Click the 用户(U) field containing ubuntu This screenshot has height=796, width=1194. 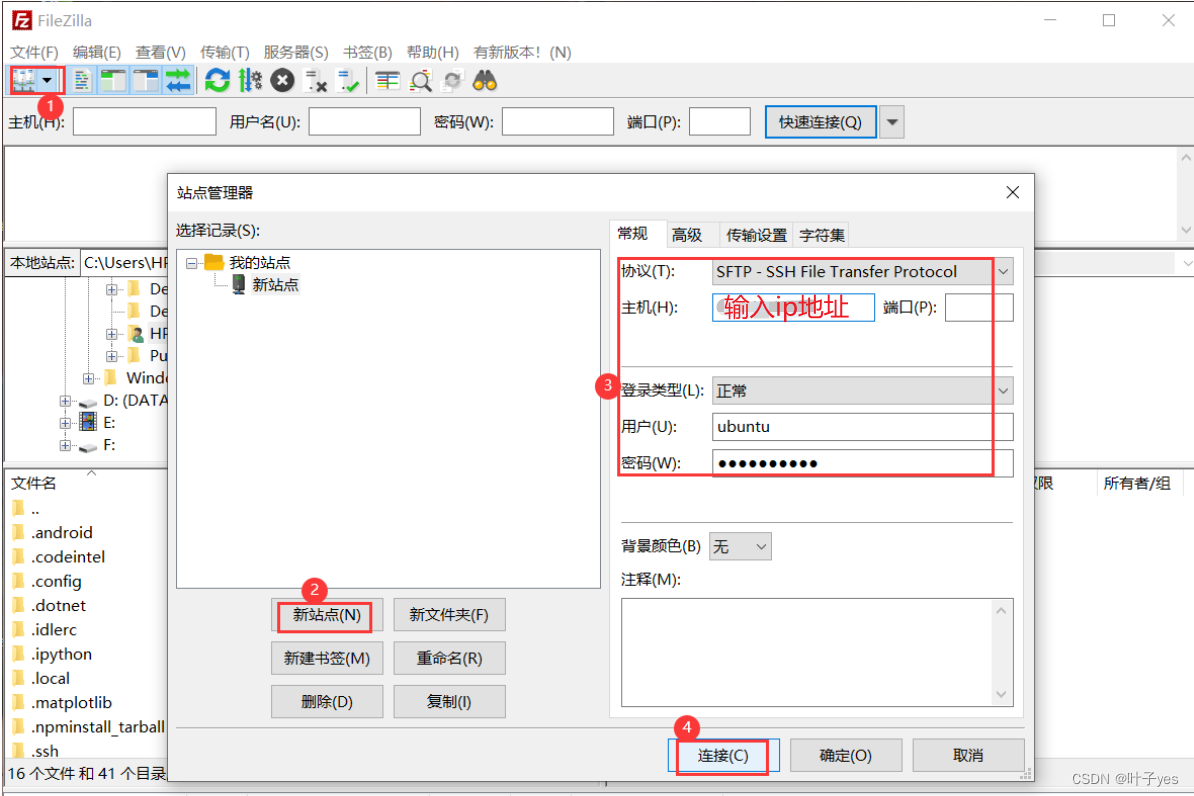tap(863, 427)
